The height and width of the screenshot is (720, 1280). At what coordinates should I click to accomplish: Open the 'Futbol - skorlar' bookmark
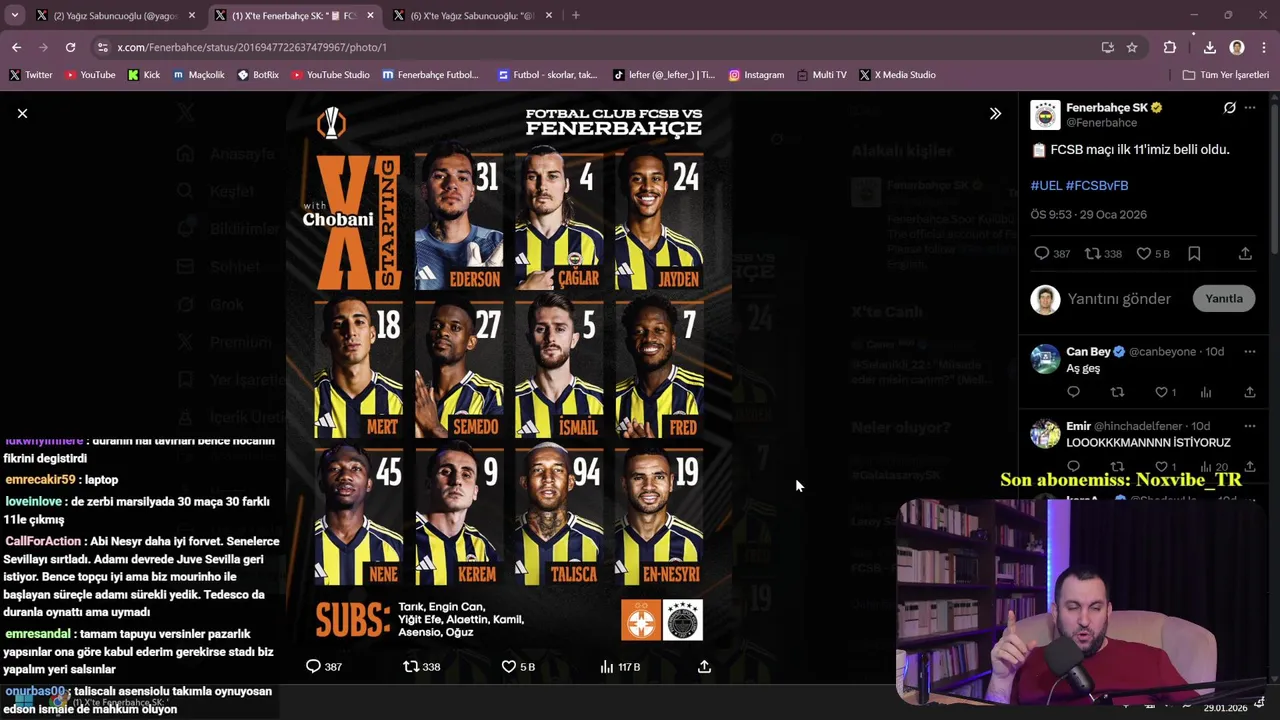(547, 75)
